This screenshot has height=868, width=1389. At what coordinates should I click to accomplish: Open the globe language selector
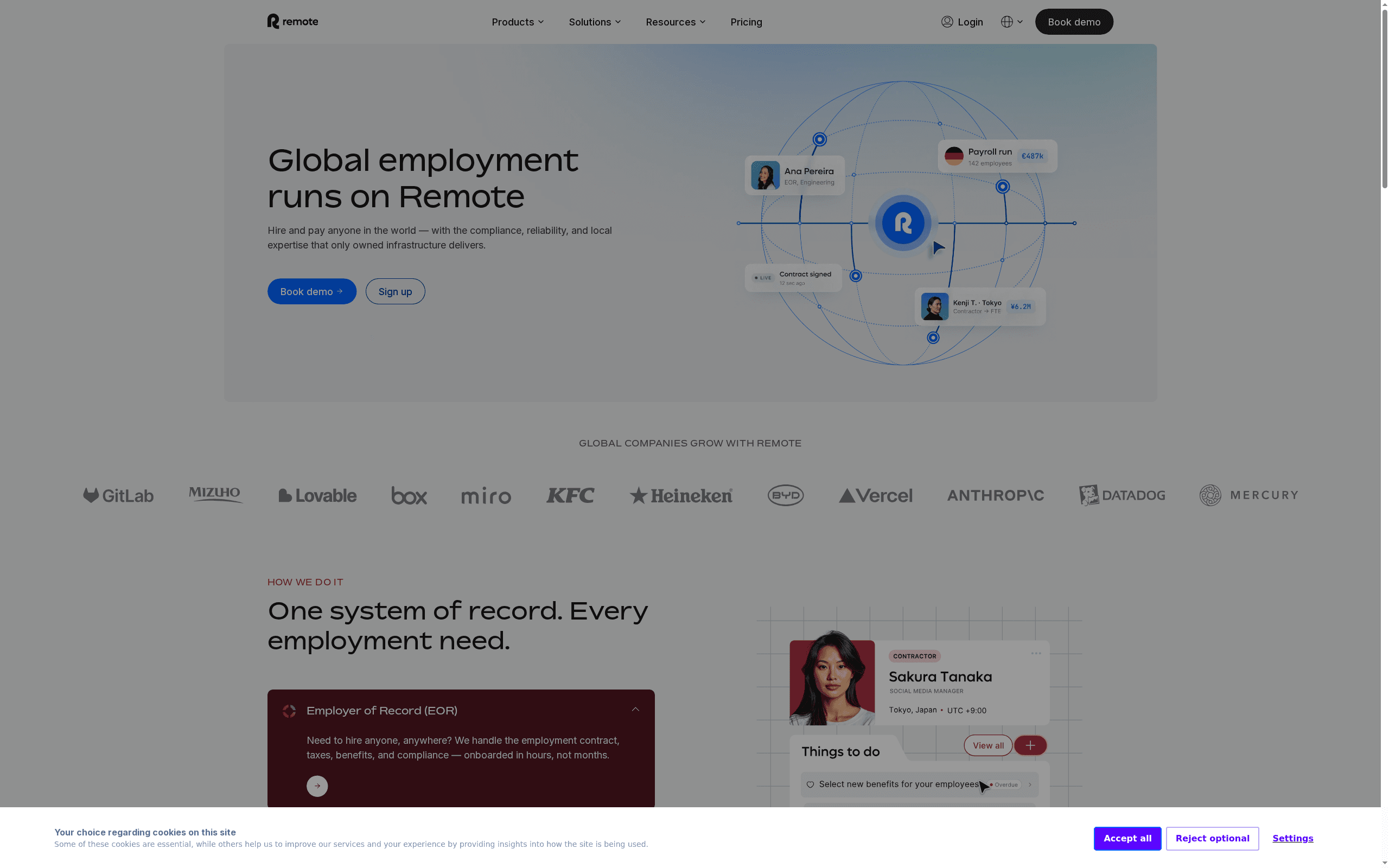1011,22
